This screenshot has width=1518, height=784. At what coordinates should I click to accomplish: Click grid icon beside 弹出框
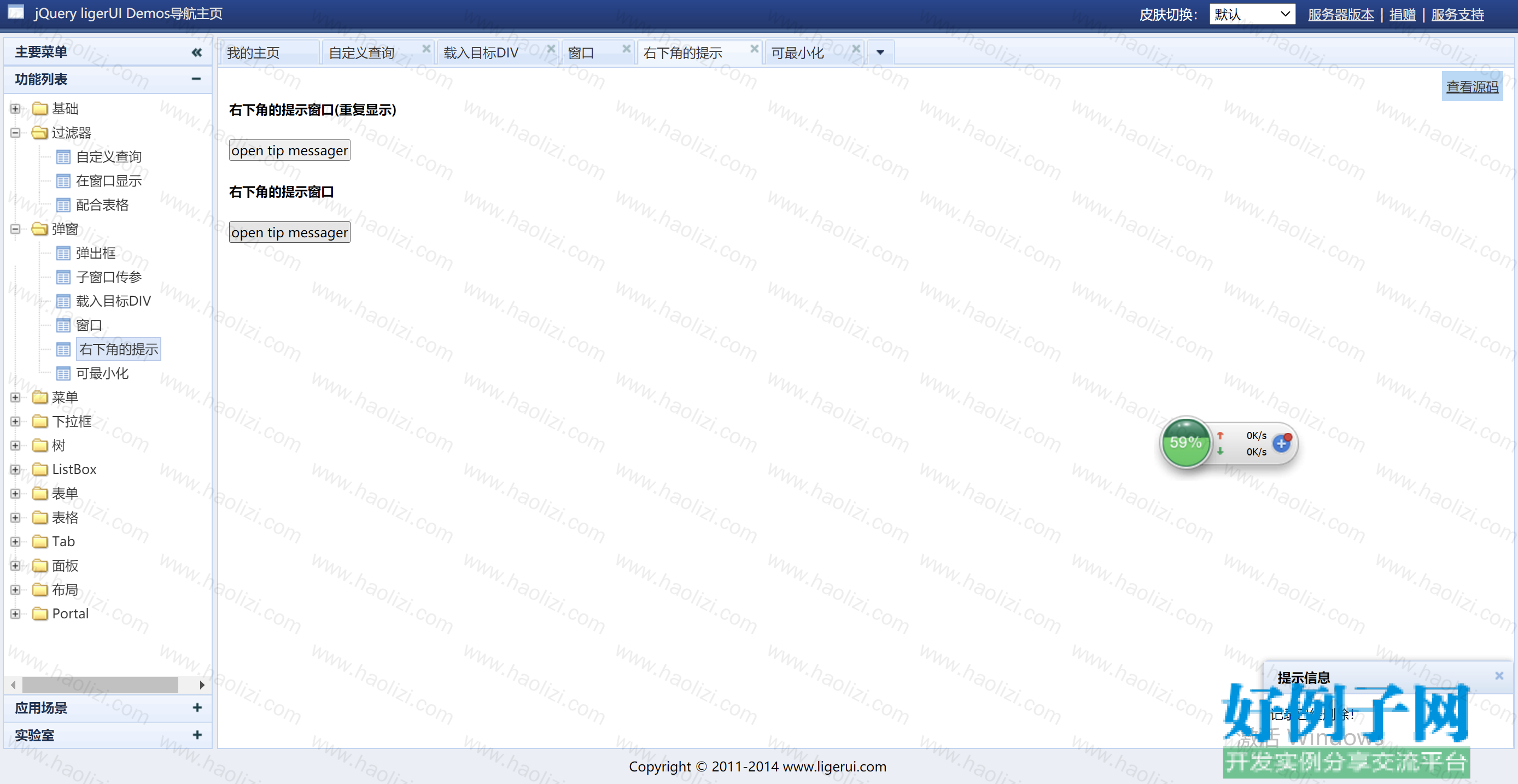(63, 253)
